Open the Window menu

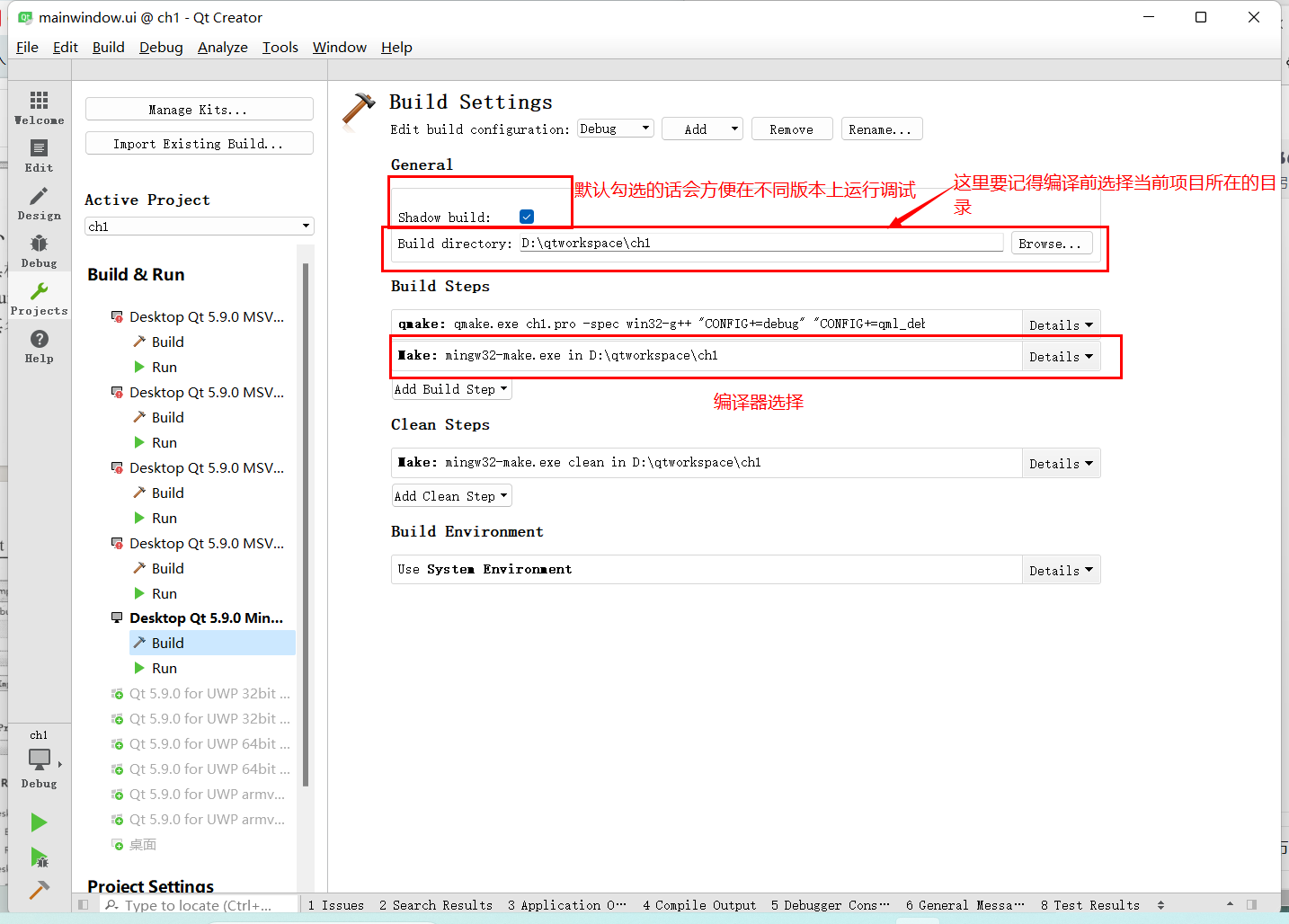340,48
